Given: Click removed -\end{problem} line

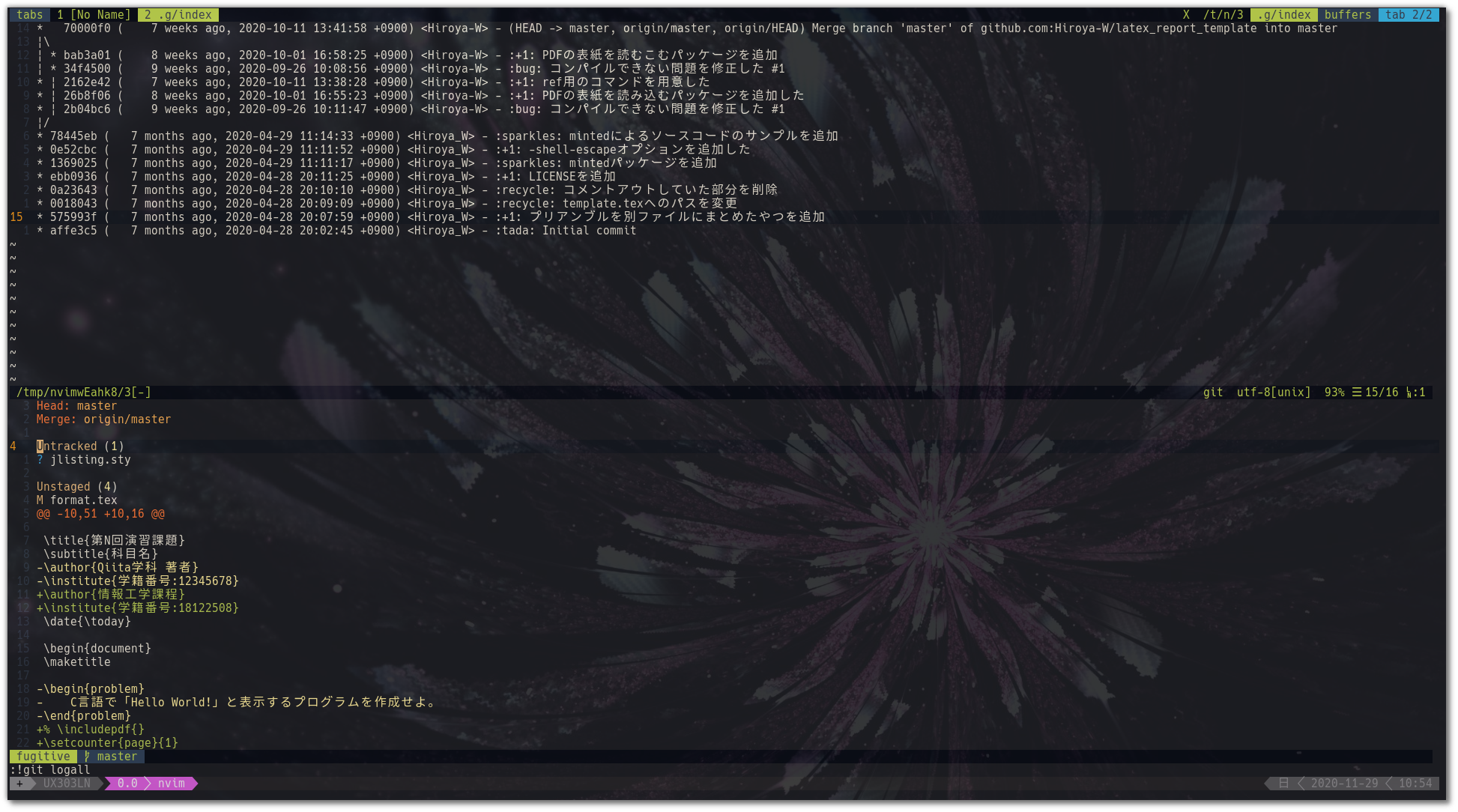Looking at the screenshot, I should coord(83,716).
